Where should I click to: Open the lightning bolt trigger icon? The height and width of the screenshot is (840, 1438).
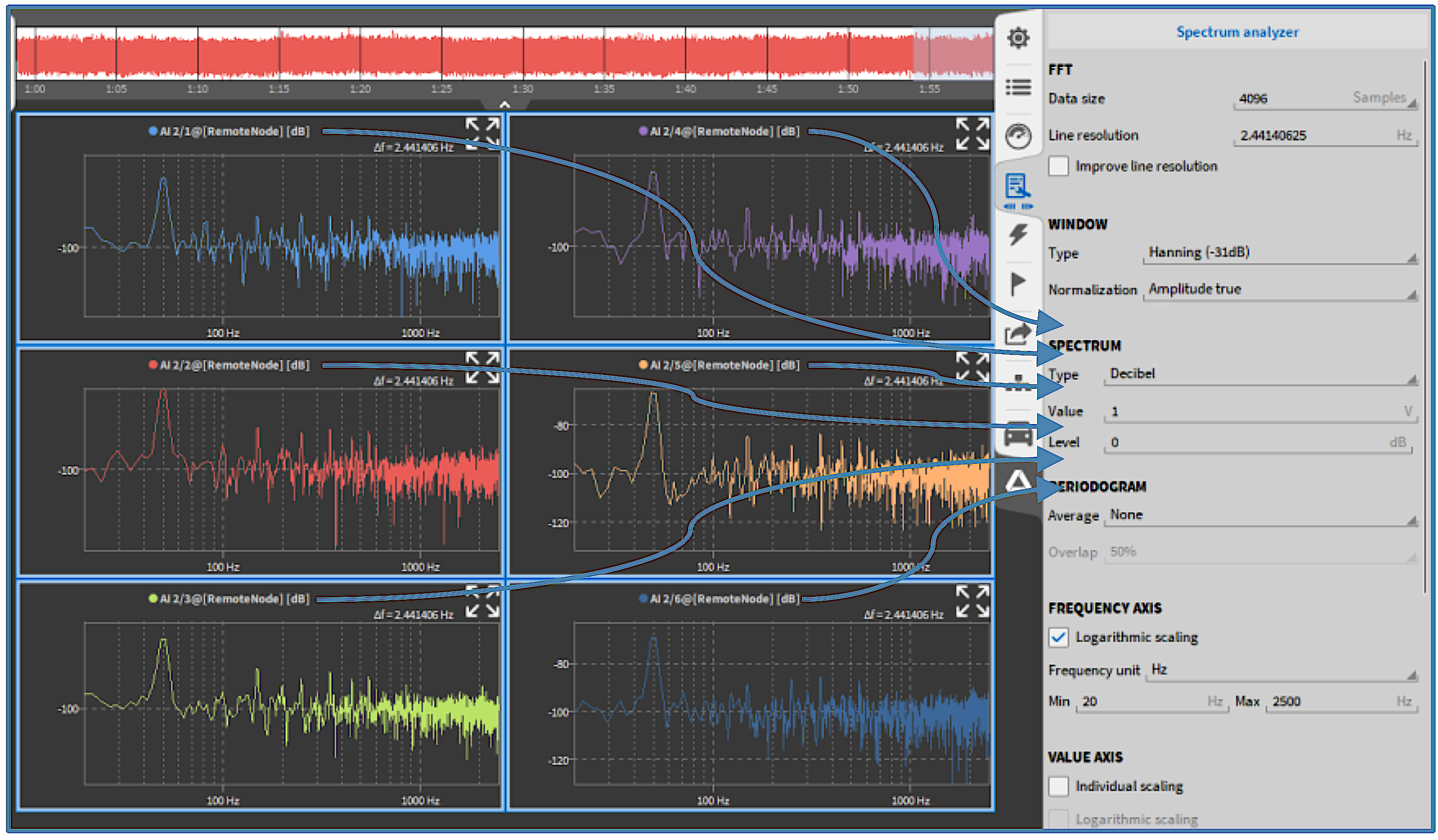pyautogui.click(x=1017, y=234)
